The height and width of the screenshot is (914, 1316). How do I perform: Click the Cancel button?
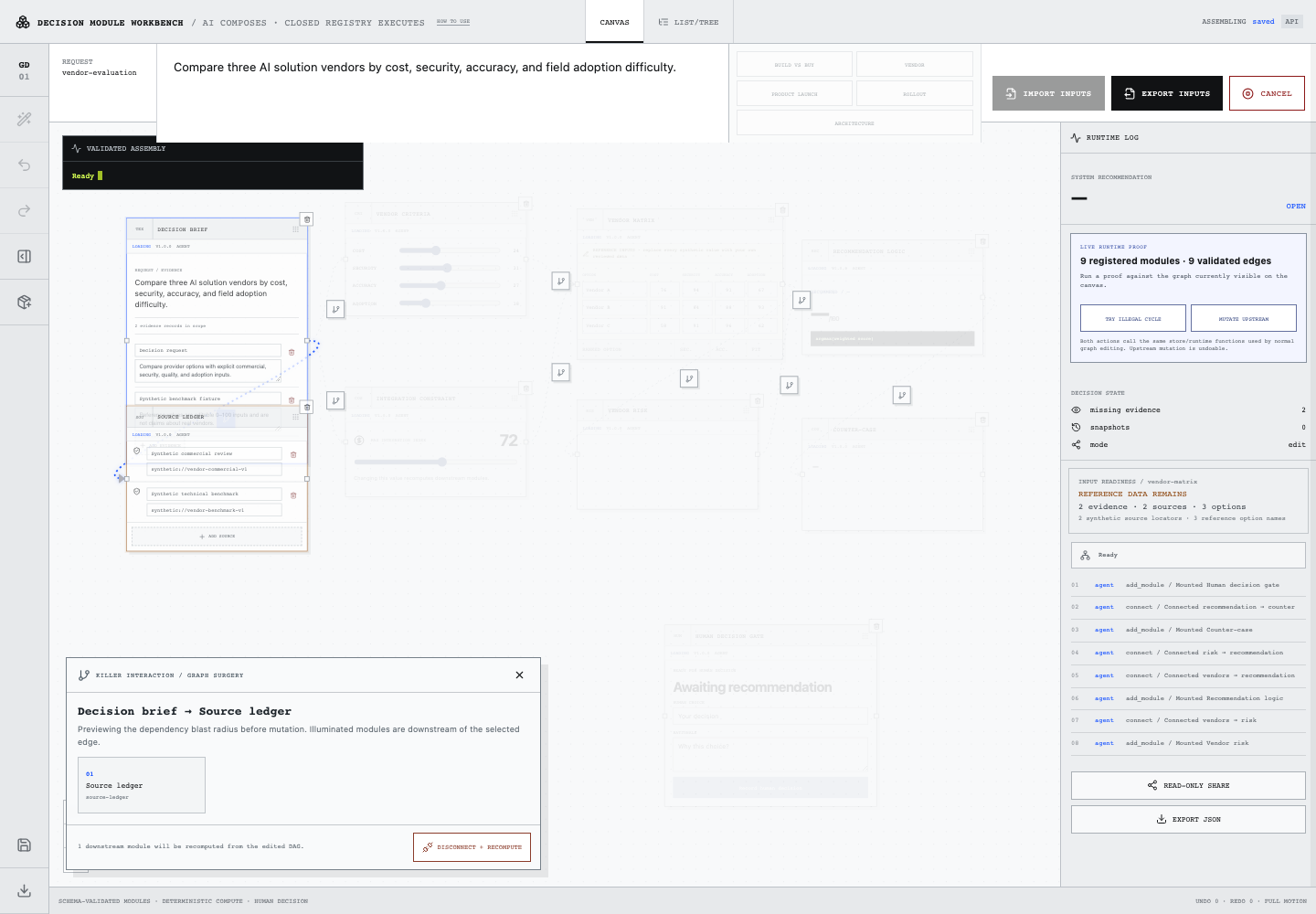pyautogui.click(x=1267, y=93)
